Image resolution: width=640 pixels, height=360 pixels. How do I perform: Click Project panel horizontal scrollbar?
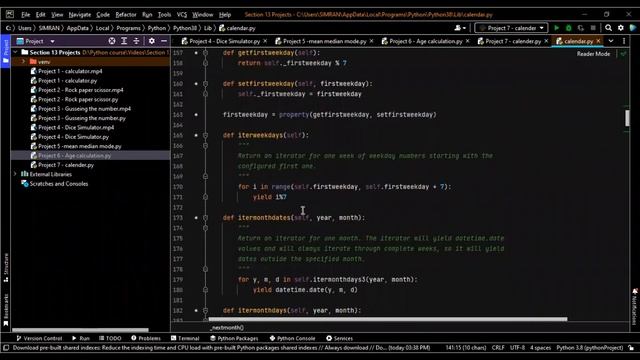pos(80,330)
